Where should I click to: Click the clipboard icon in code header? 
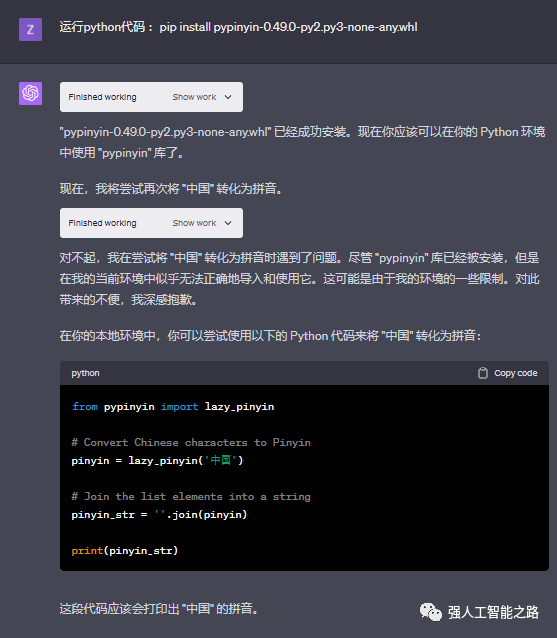(483, 373)
